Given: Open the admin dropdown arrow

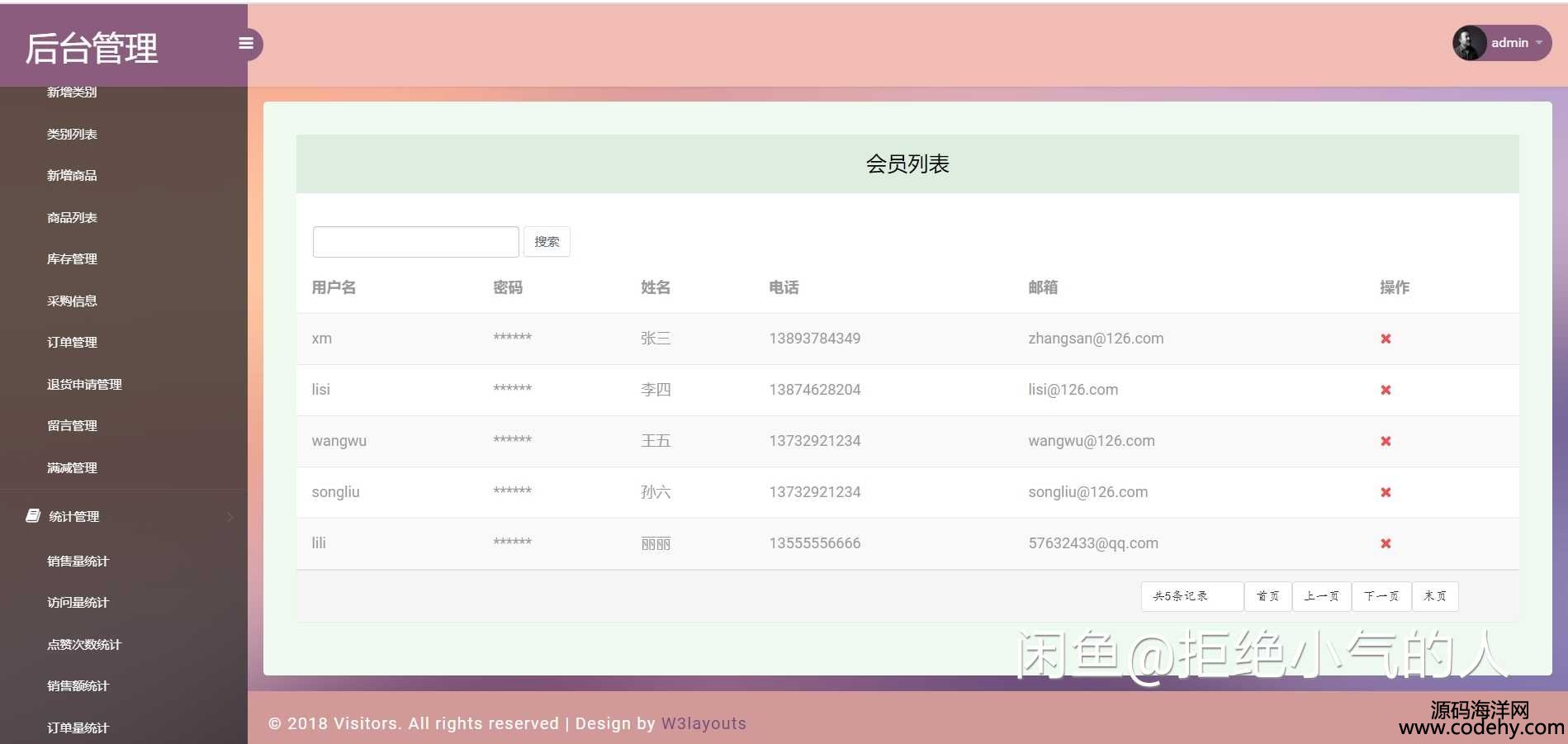Looking at the screenshot, I should (x=1539, y=43).
